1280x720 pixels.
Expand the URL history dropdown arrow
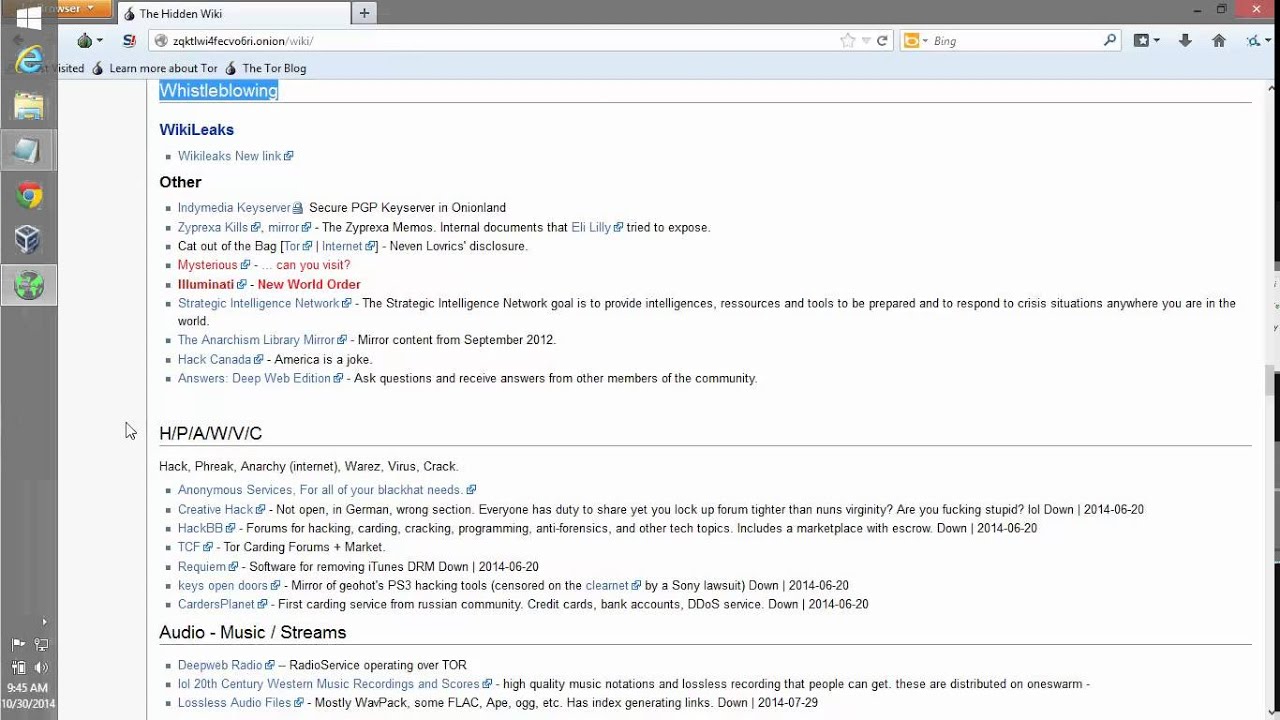pos(866,41)
